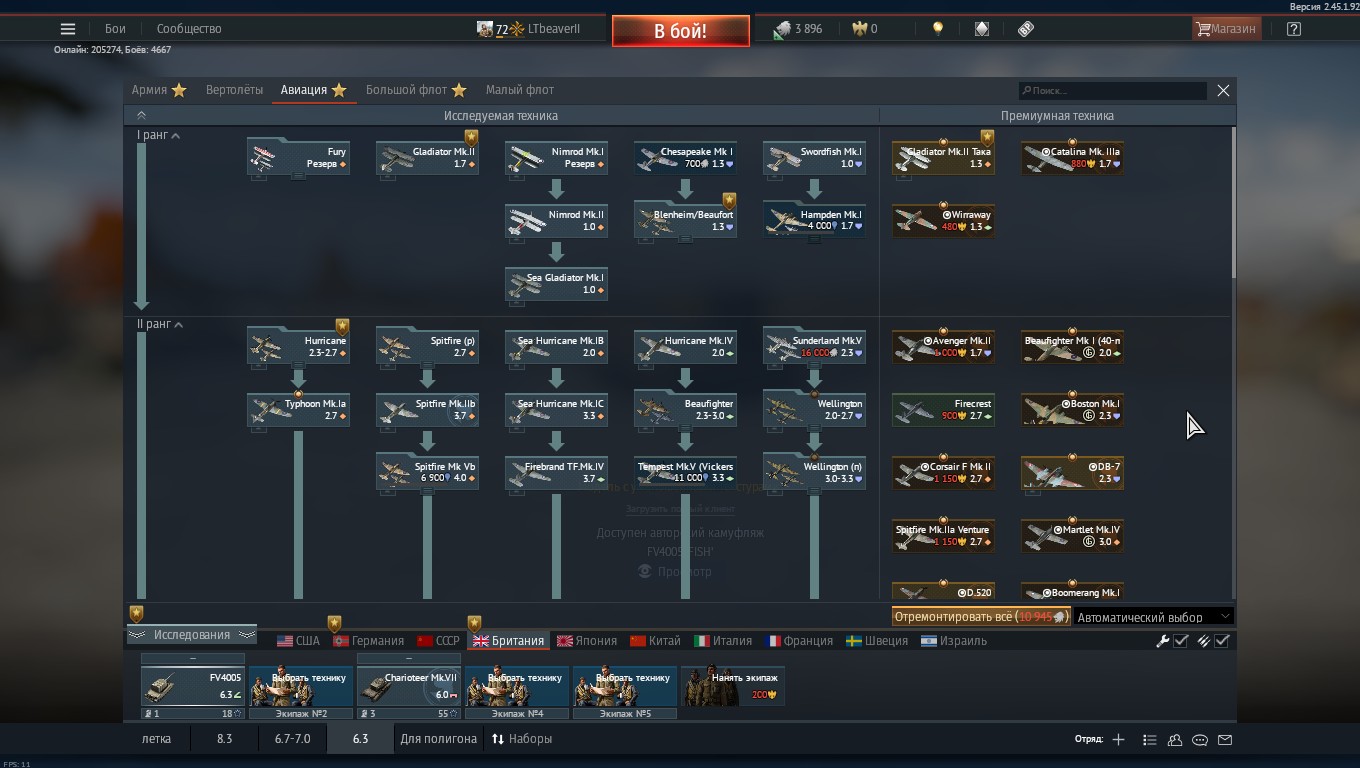Open the Магазин shop button
This screenshot has width=1360, height=768.
coord(1225,29)
